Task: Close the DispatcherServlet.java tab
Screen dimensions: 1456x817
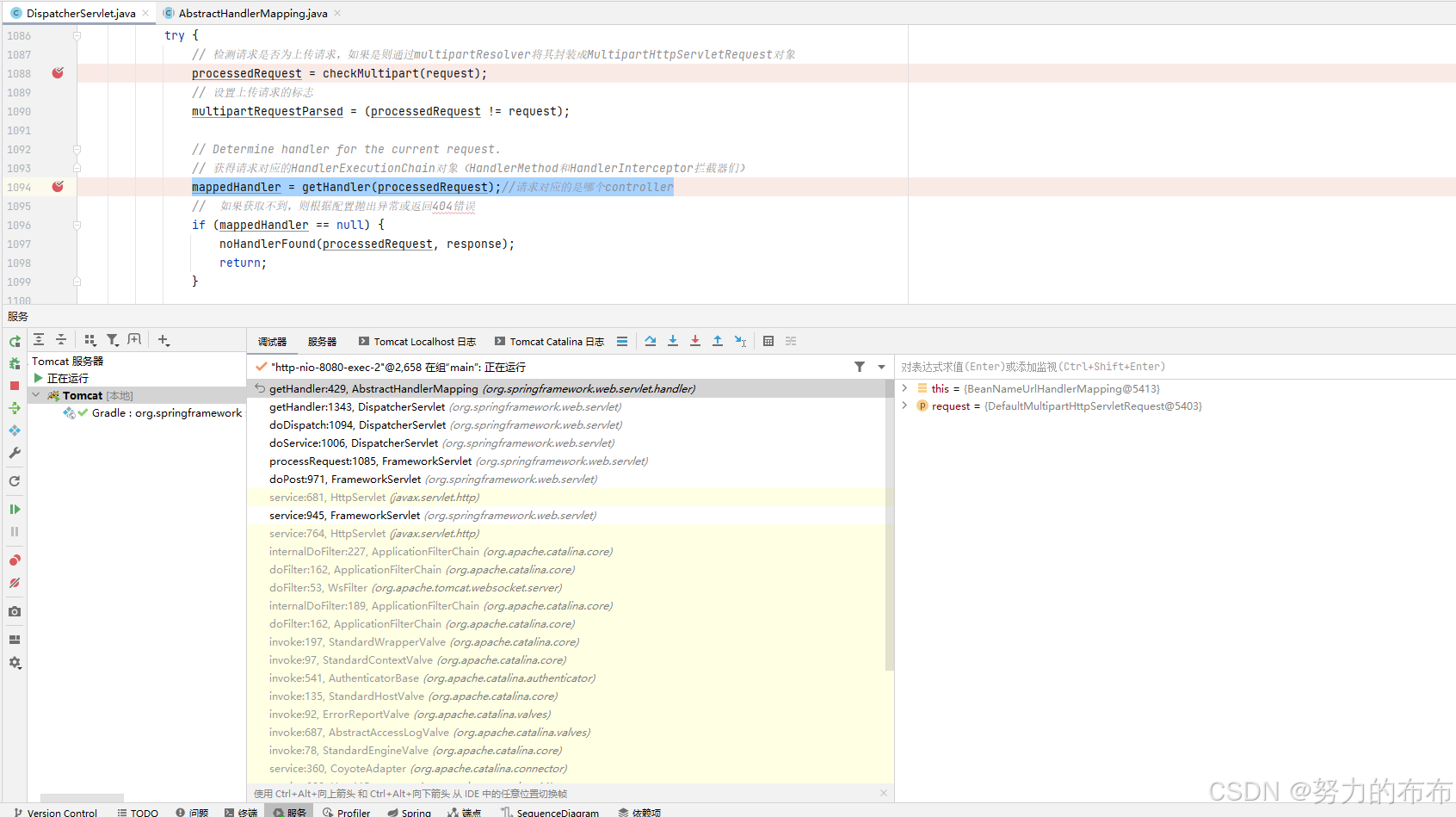Action: pos(145,13)
